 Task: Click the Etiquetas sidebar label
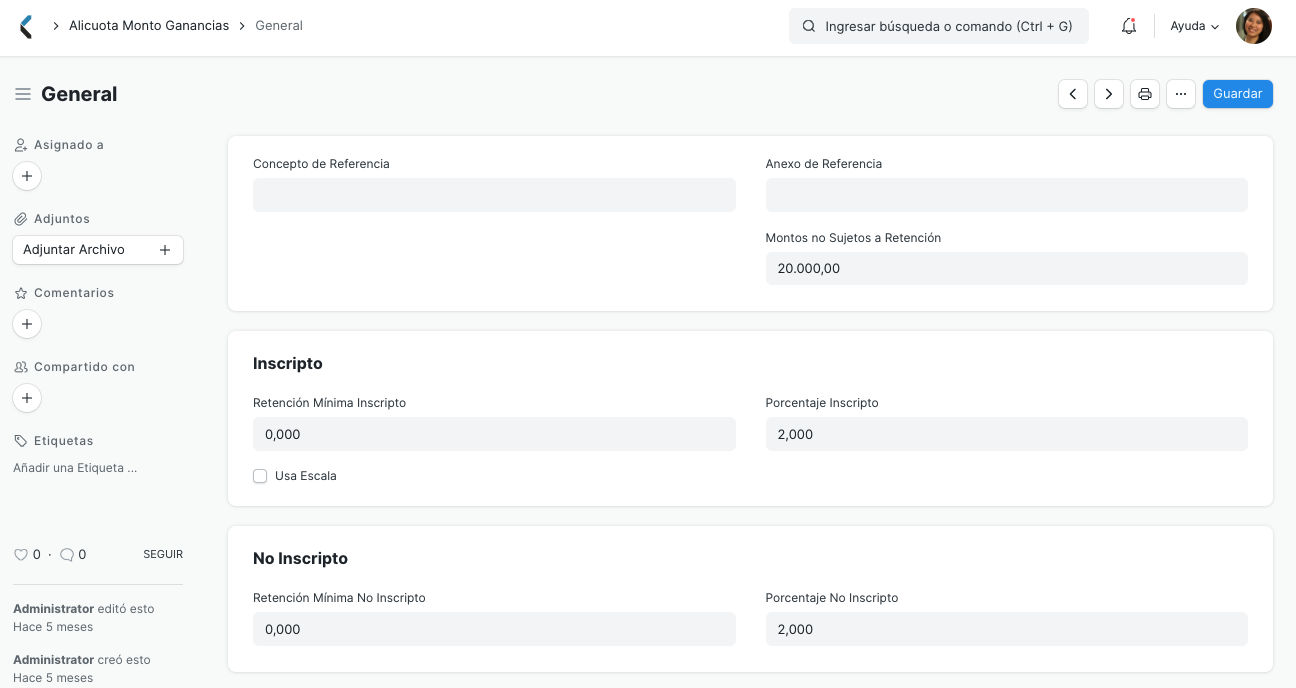63,441
